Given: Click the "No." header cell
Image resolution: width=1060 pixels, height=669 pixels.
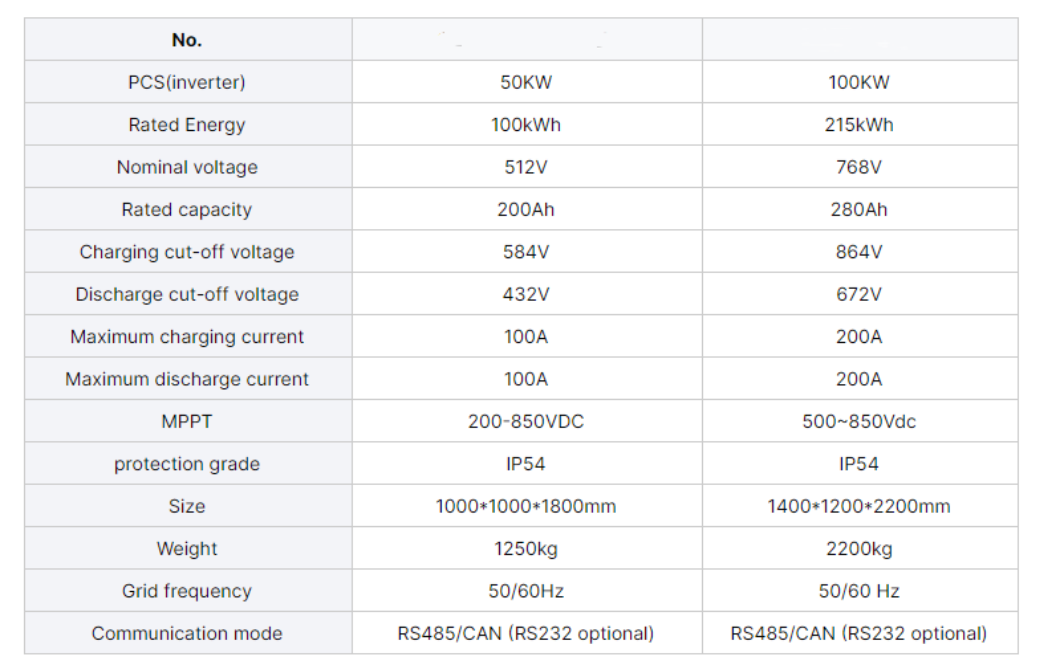Looking at the screenshot, I should (187, 40).
